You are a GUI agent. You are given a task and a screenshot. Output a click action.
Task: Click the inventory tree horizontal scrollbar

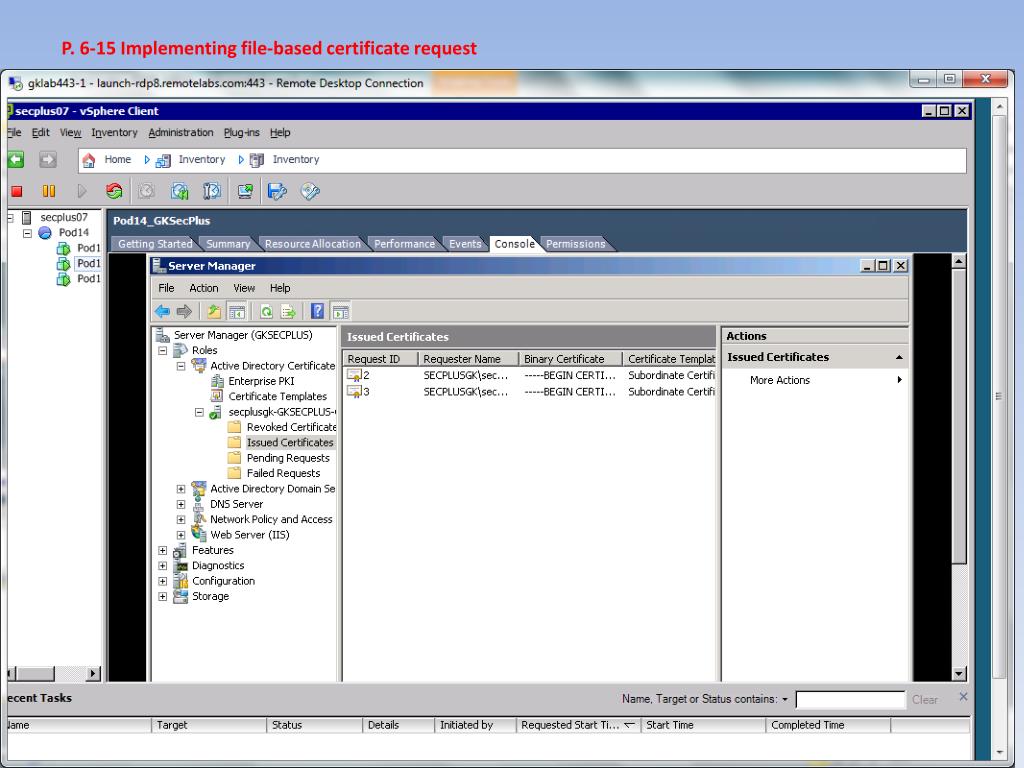coord(54,673)
